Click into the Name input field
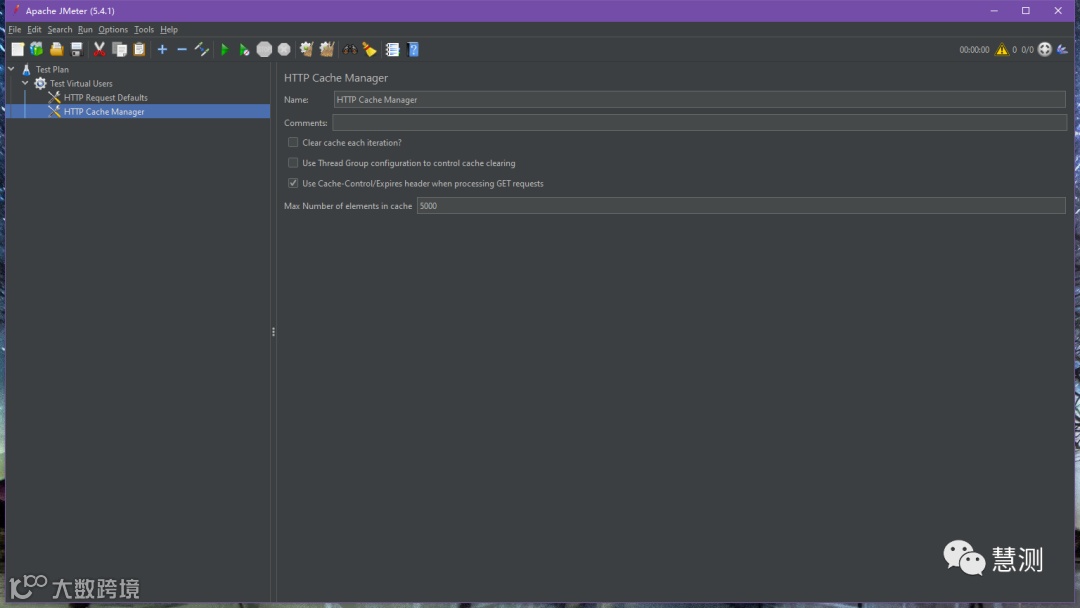 click(699, 100)
